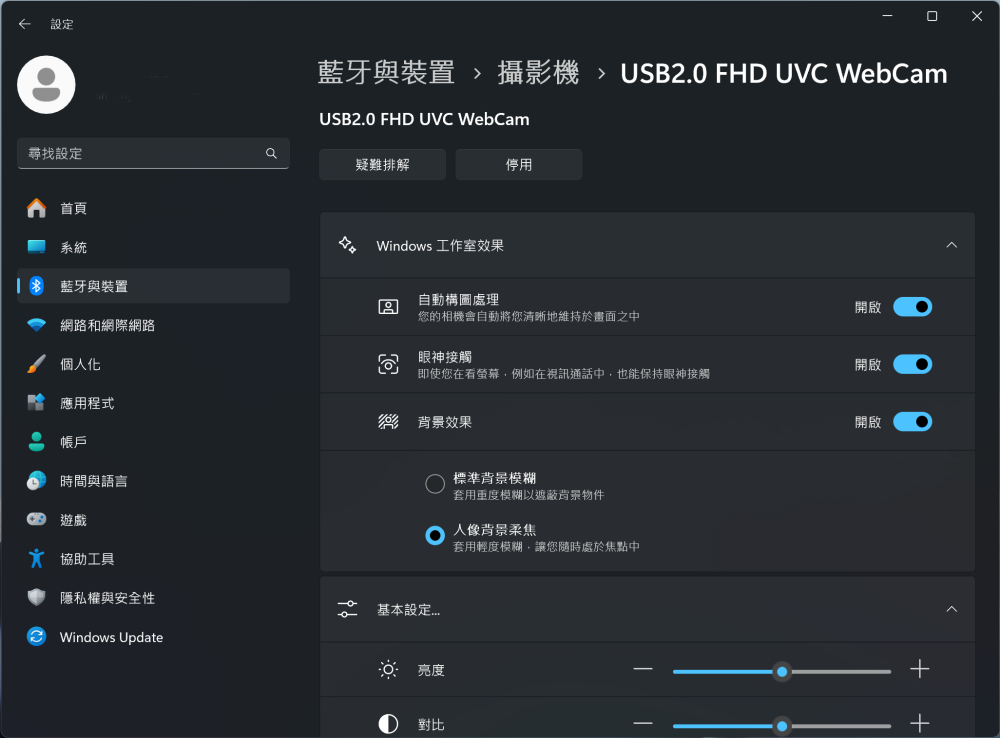Turn off the 自動構圖處理 toggle
This screenshot has height=738, width=1000.
pos(913,307)
